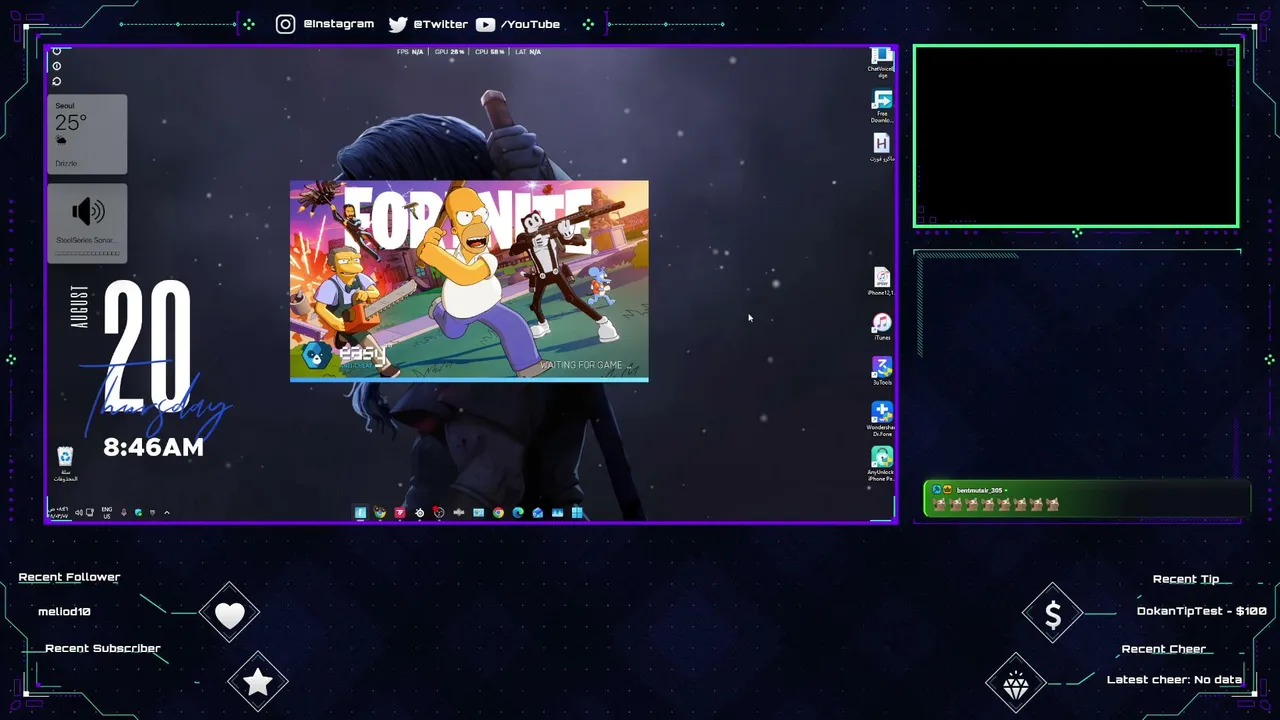The image size is (1280, 720).
Task: Adjust the SteelSeries Sonar volume bar
Action: tap(87, 253)
